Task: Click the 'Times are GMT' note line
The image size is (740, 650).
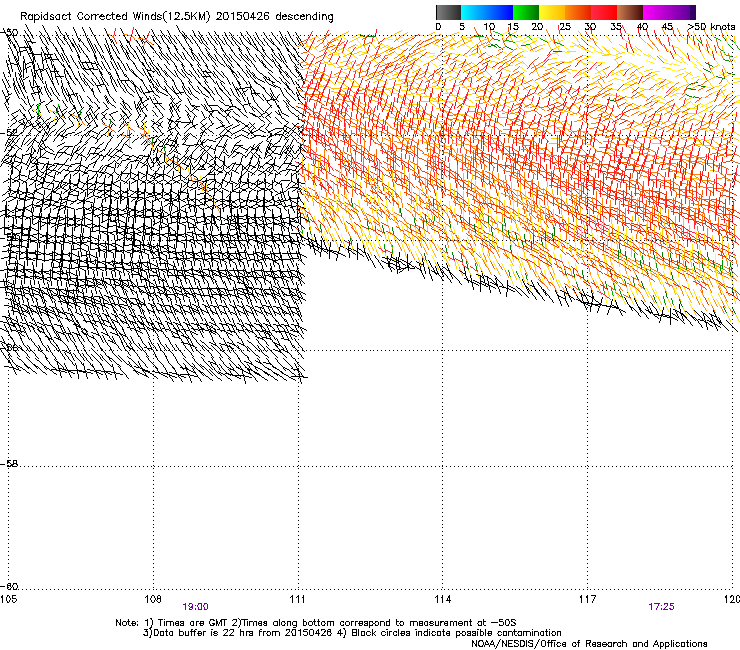Action: click(316, 623)
